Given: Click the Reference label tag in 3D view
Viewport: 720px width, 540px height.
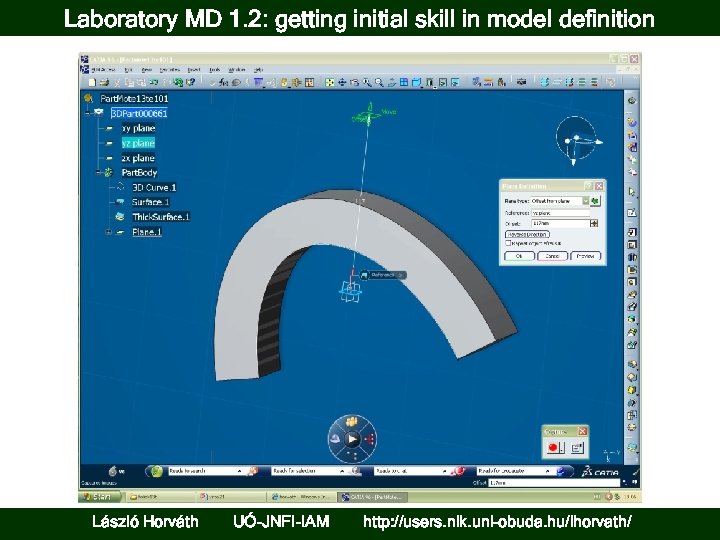Looking at the screenshot, I should tap(383, 275).
